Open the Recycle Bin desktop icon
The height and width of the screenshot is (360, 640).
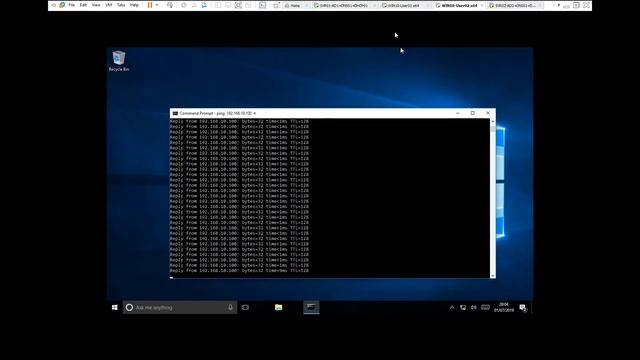[119, 61]
